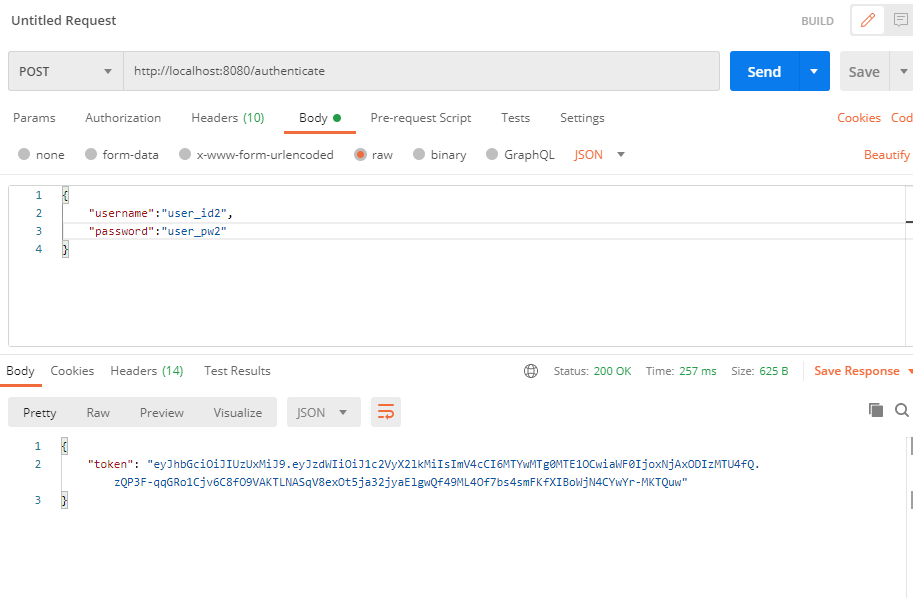Viewport: 913px width, 607px height.
Task: Open the comments icon at top right
Action: pos(900,20)
